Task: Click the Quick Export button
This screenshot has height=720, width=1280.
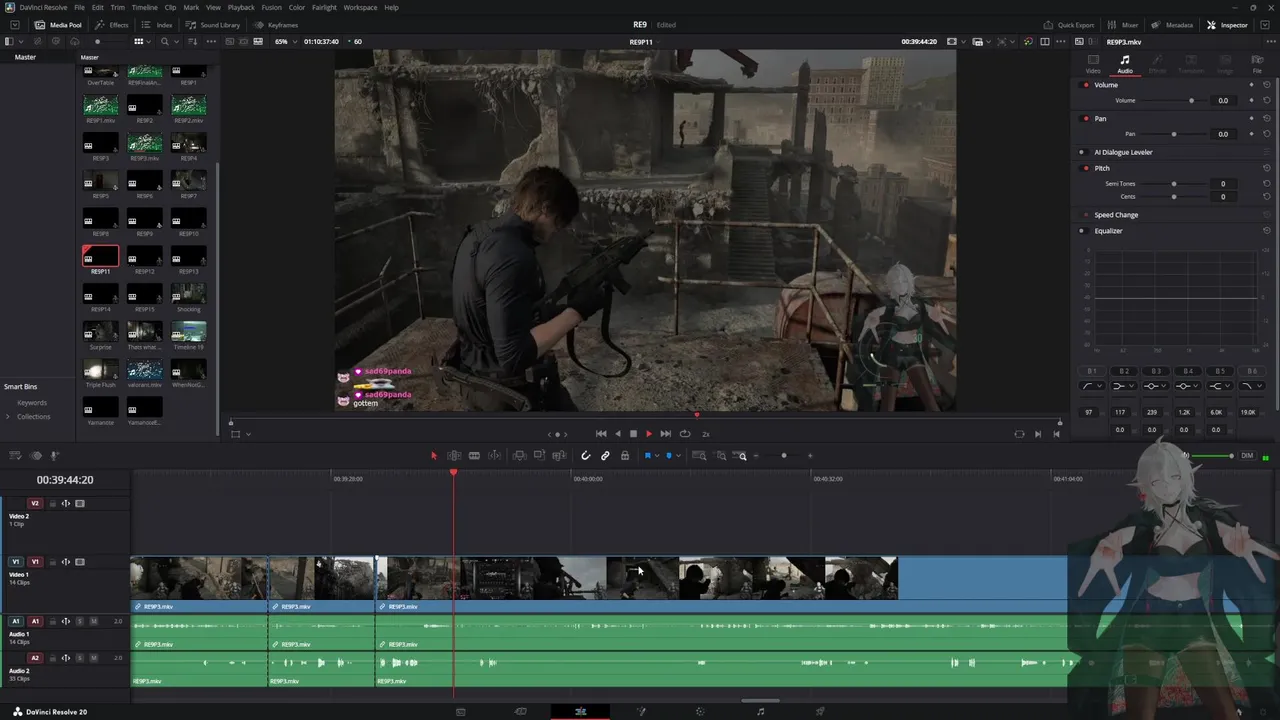Action: click(x=1068, y=25)
